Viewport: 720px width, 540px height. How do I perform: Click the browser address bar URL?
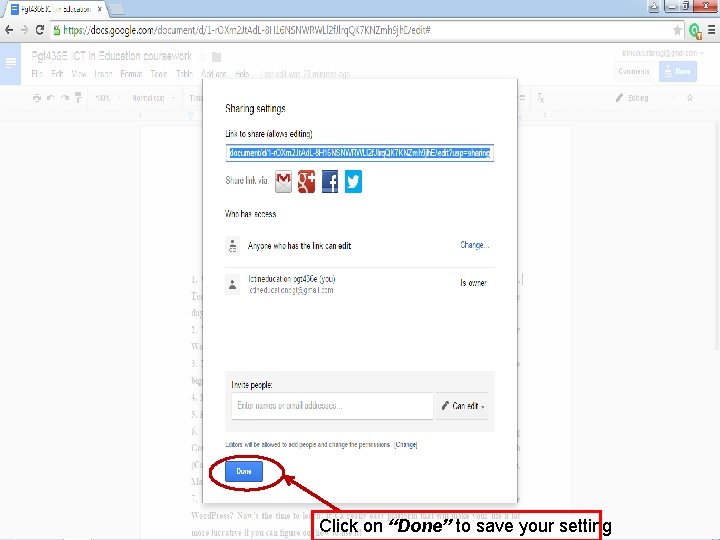click(x=247, y=30)
